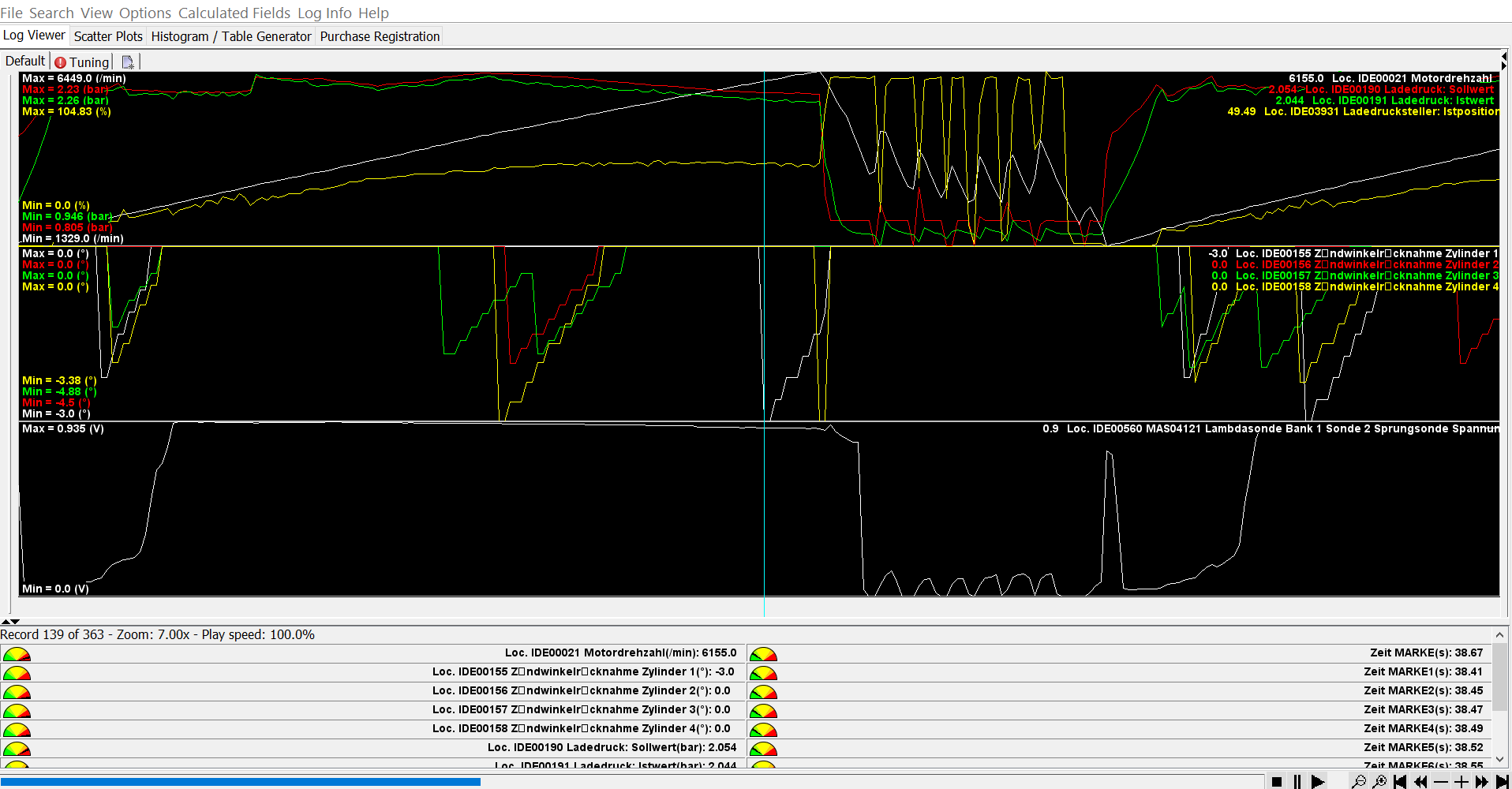
Task: Click gauge icon beside Zeit MARKE1 row
Action: (763, 673)
